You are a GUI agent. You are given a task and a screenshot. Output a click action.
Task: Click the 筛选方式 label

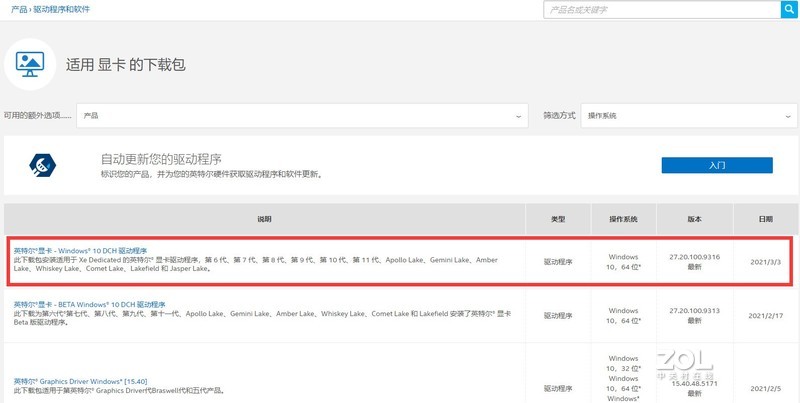click(x=559, y=116)
